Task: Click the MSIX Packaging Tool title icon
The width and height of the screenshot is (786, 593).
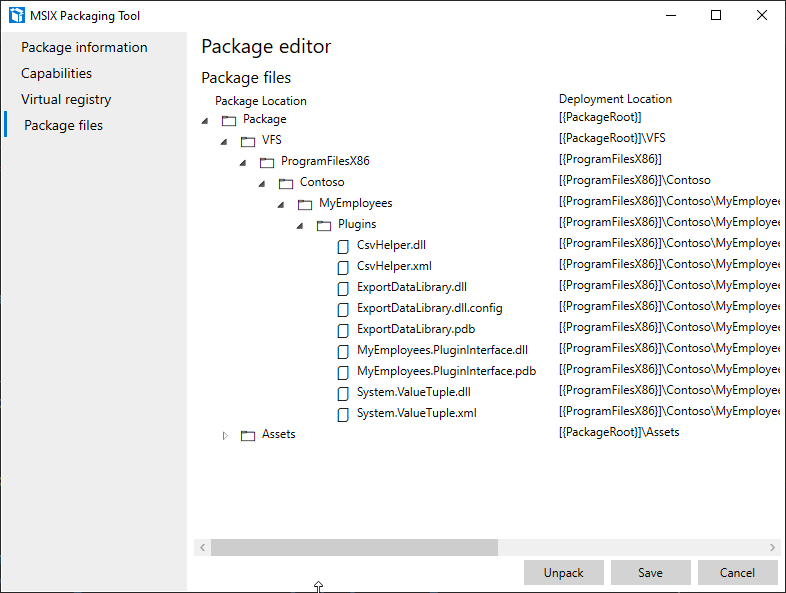Action: [16, 16]
